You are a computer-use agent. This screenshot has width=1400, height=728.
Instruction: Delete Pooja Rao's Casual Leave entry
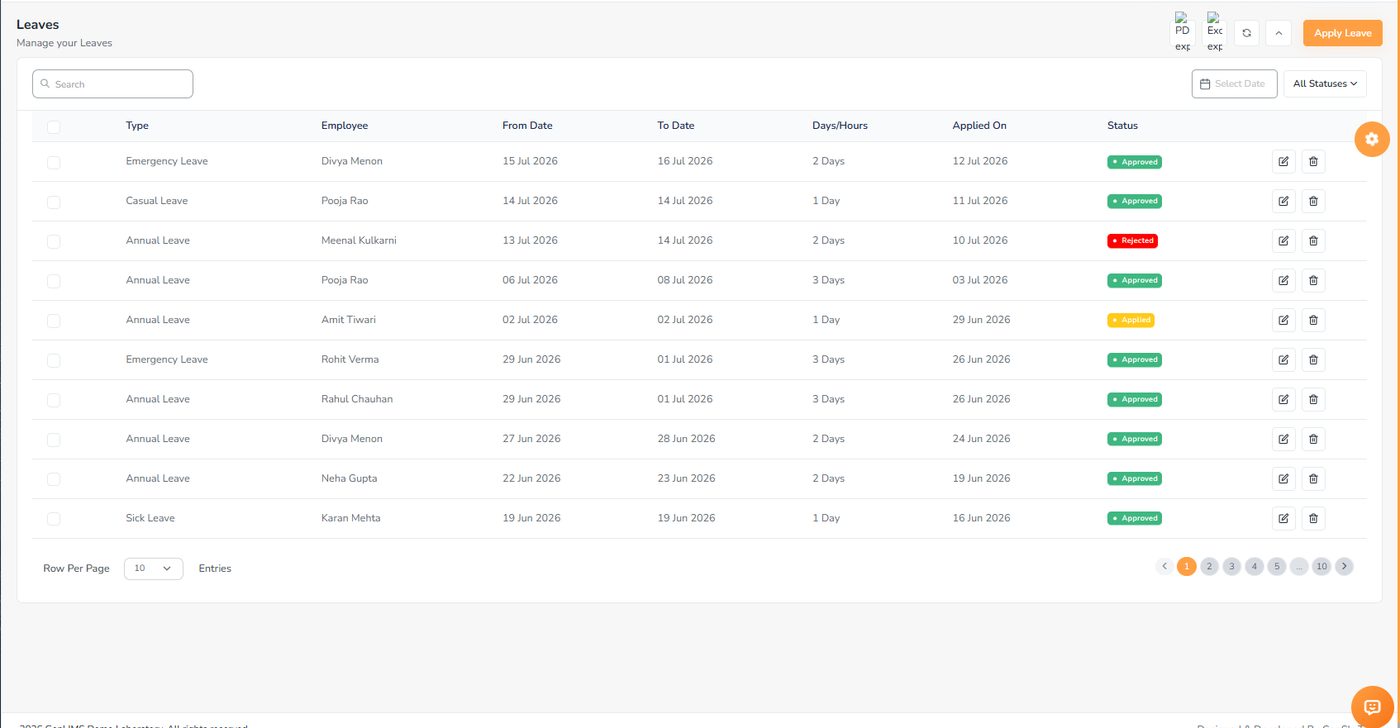click(1313, 201)
